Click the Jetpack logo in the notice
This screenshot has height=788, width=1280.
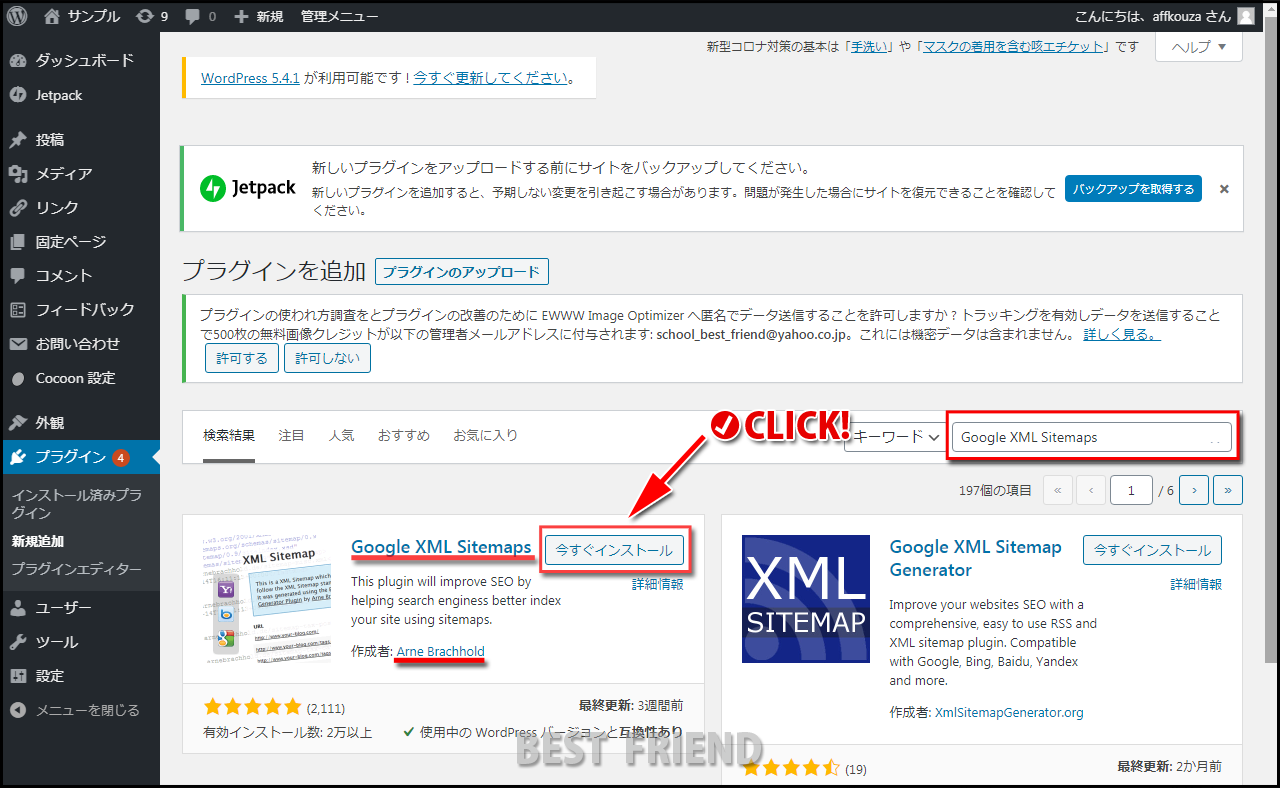click(x=248, y=188)
